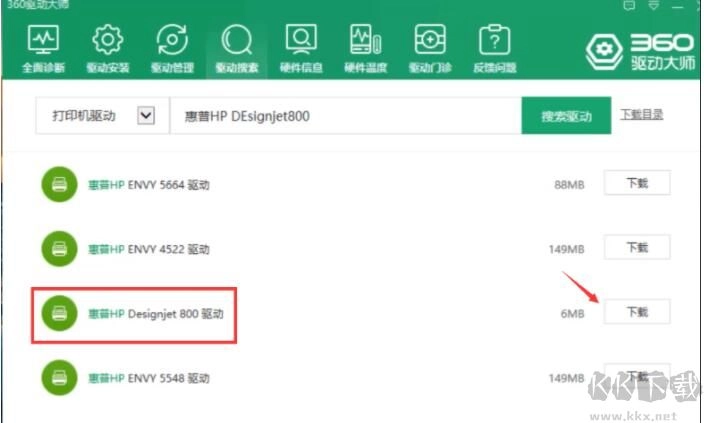The height and width of the screenshot is (423, 704).
Task: Select 惠普HP Designjet 800 驱动 entry
Action: (155, 313)
